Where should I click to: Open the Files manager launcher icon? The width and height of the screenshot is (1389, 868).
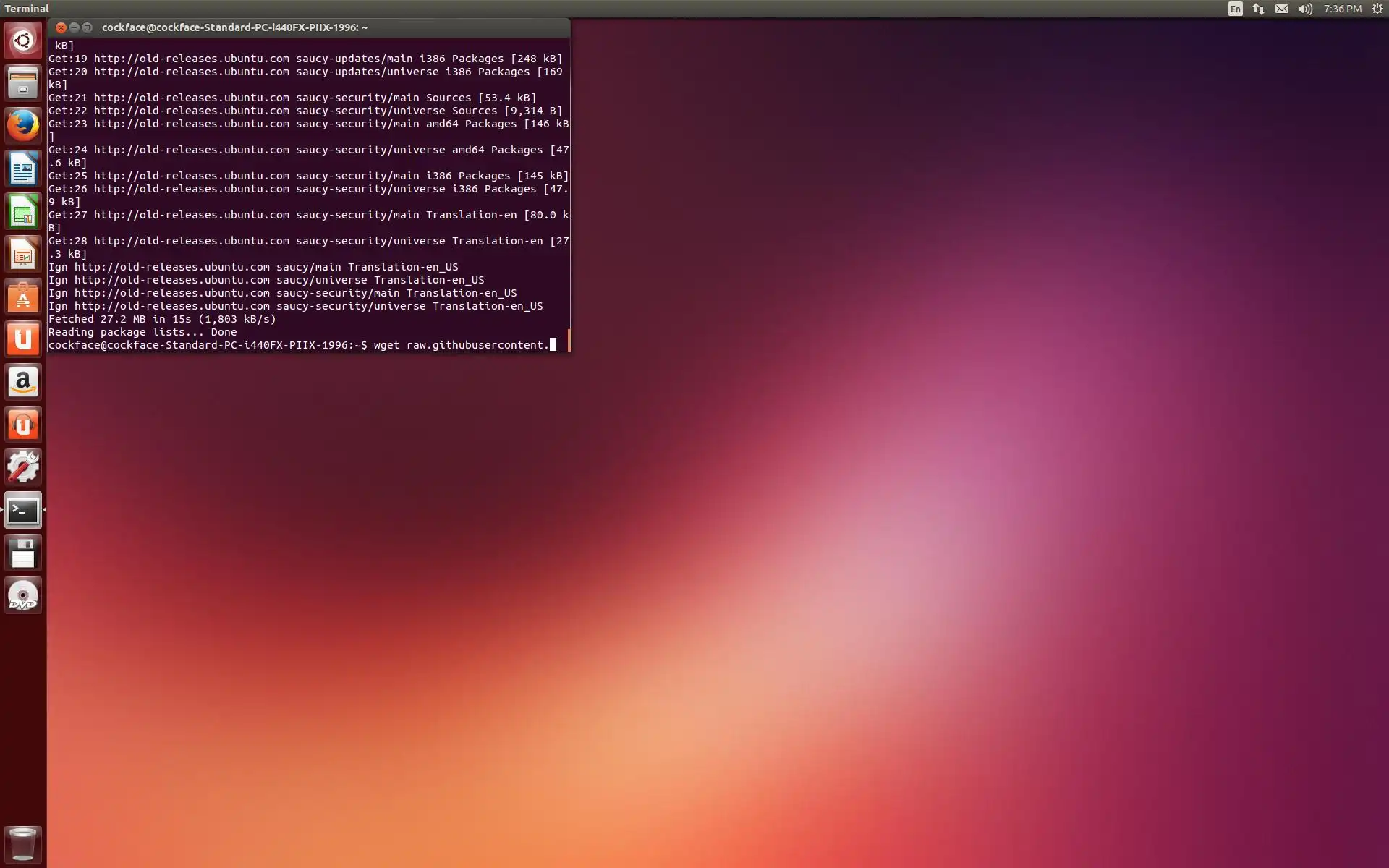click(x=23, y=83)
